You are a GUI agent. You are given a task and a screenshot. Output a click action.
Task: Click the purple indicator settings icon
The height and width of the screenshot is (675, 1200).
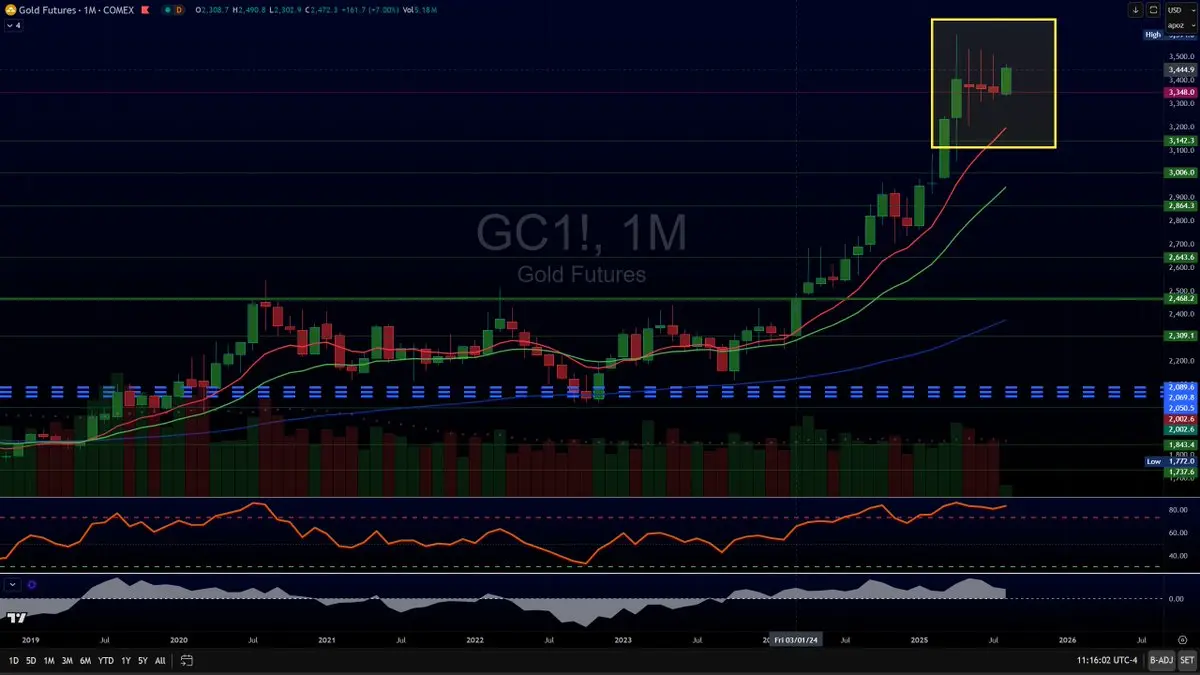(x=32, y=584)
